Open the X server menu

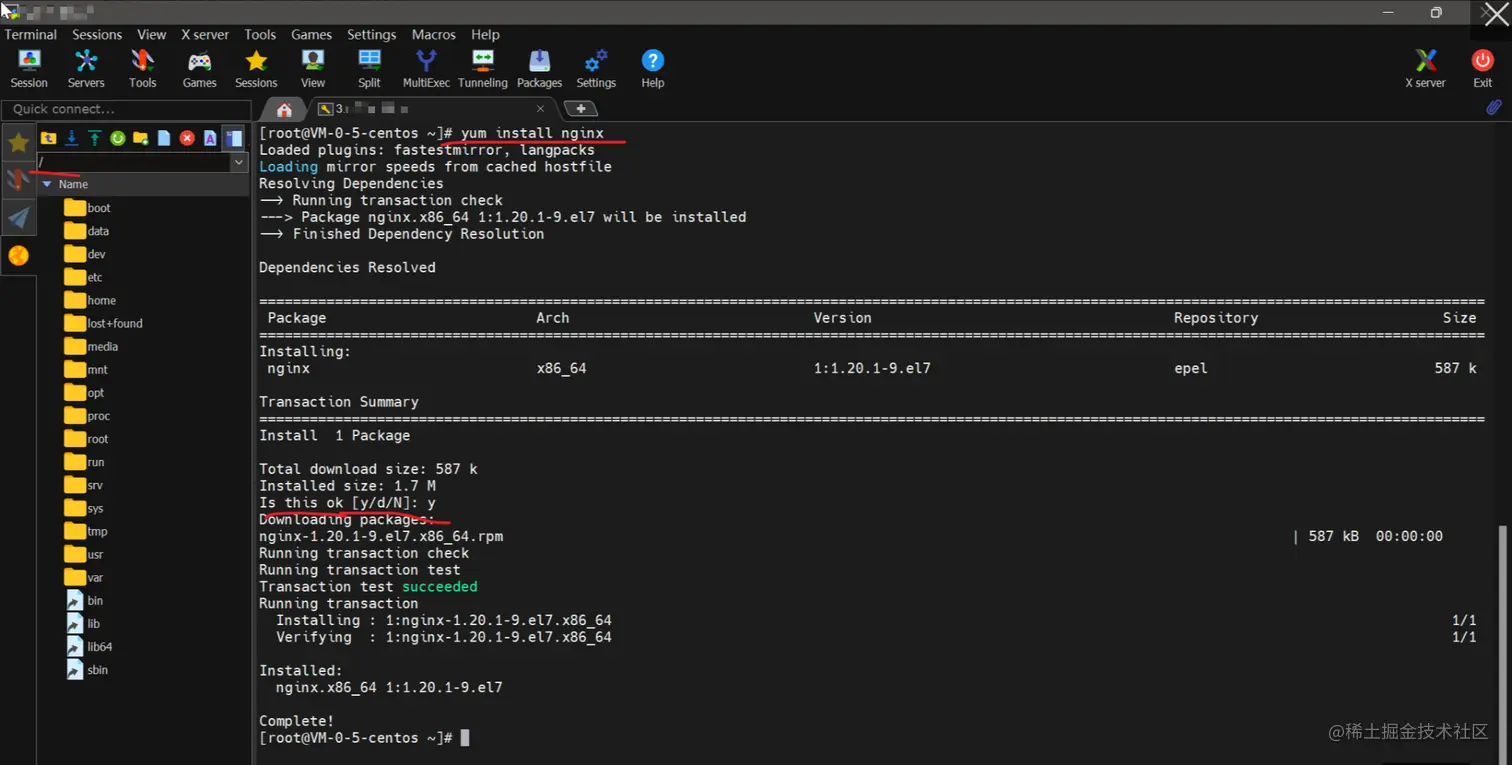(205, 34)
